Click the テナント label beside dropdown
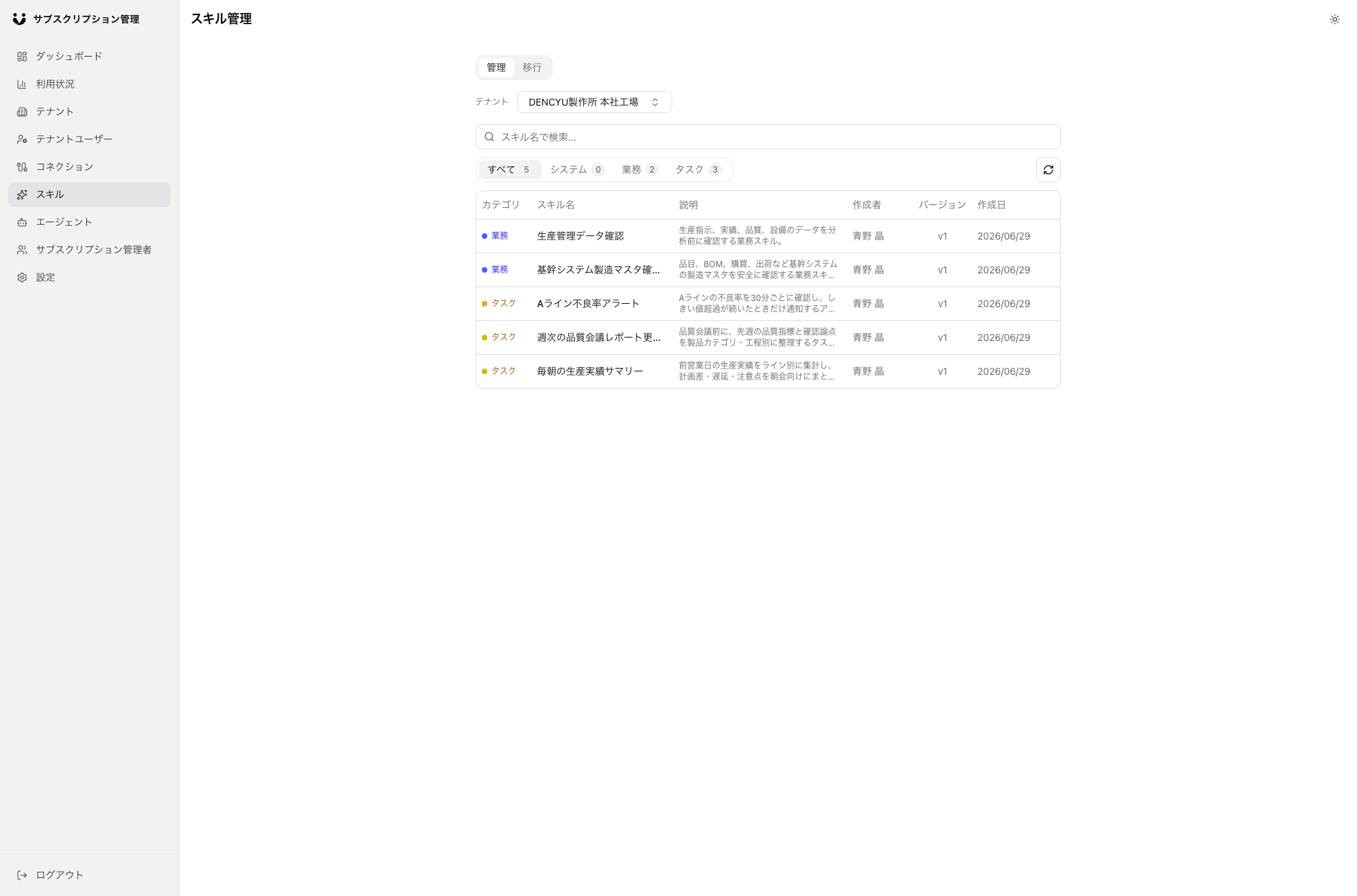Viewport: 1357px width, 896px height. click(491, 102)
